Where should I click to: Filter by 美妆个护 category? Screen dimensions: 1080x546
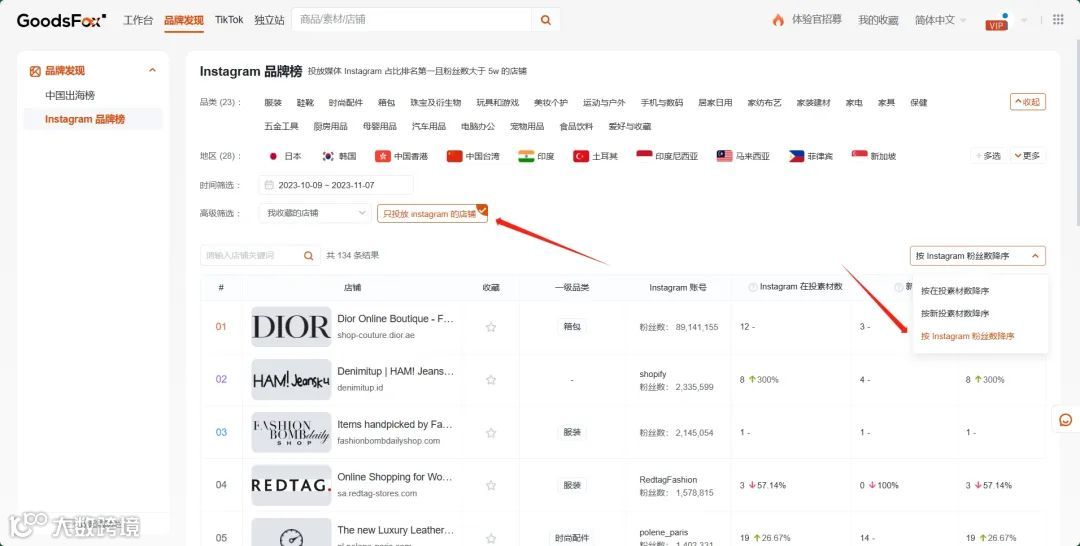[x=550, y=103]
